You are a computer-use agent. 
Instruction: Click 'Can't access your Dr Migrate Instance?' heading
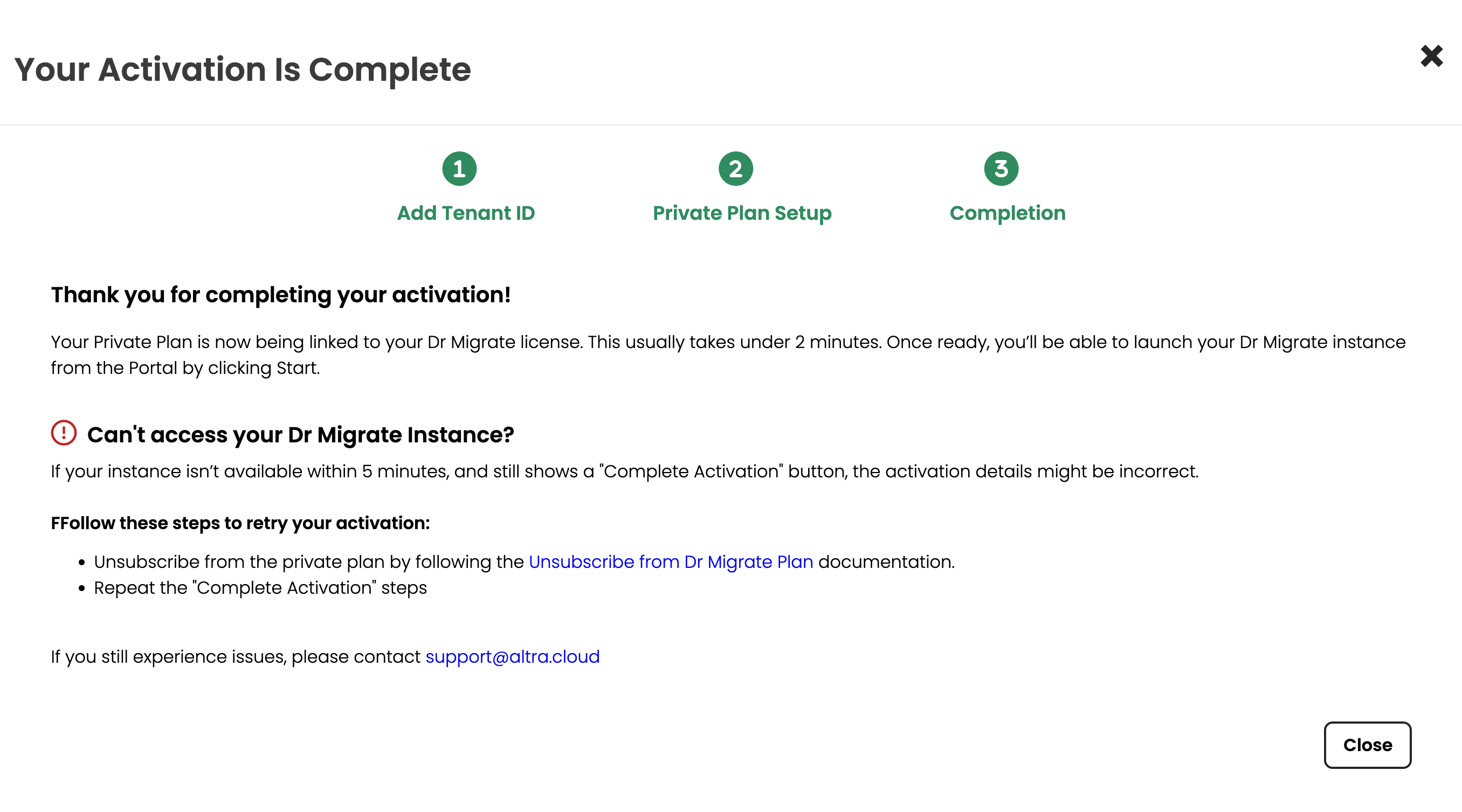[300, 435]
